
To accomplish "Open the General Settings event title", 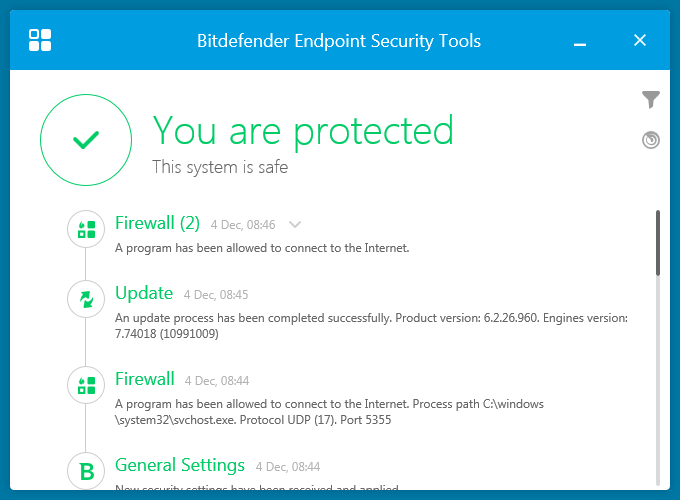I will click(180, 465).
